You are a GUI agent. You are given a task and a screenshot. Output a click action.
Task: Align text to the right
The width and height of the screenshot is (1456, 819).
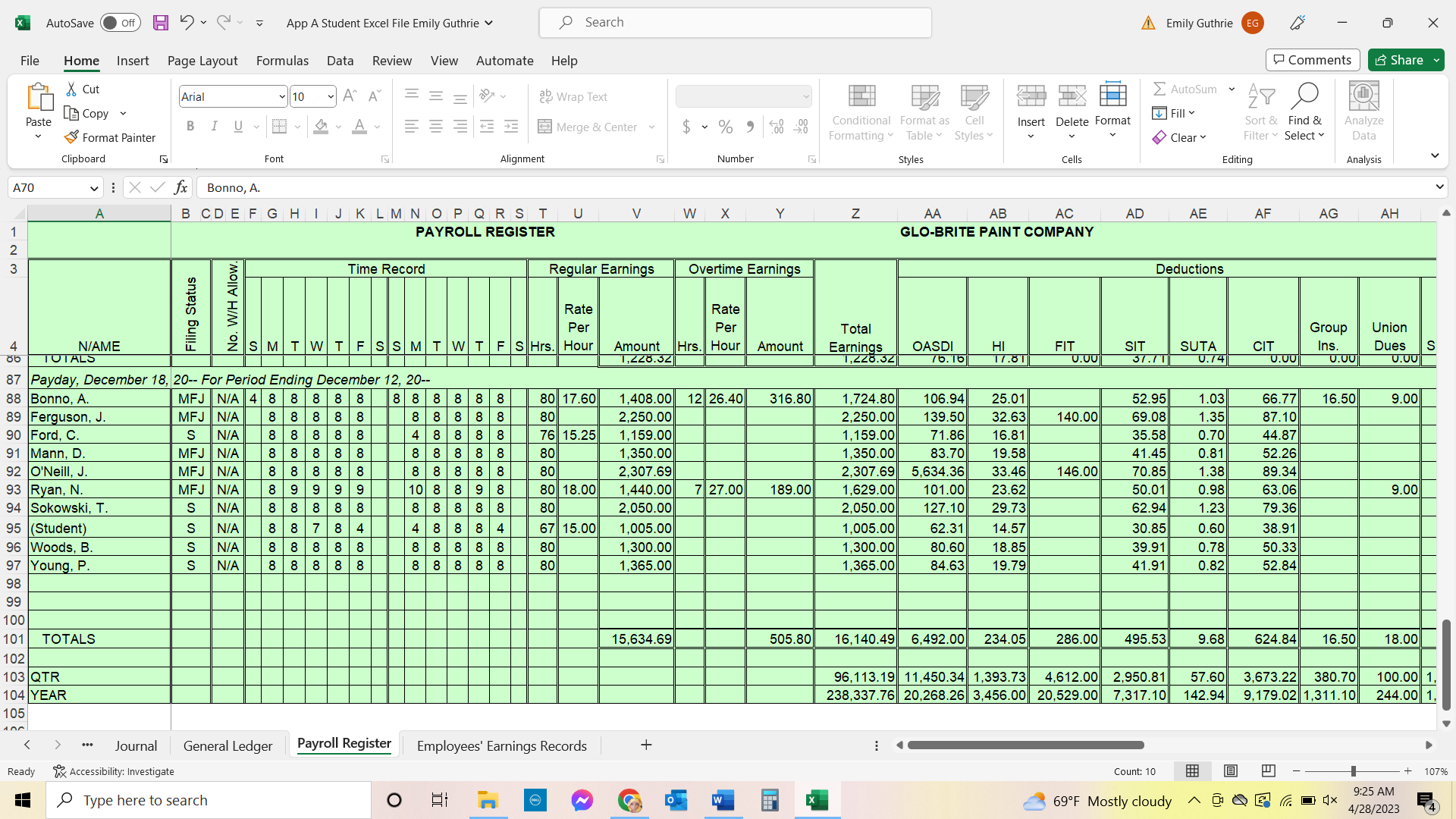tap(460, 127)
